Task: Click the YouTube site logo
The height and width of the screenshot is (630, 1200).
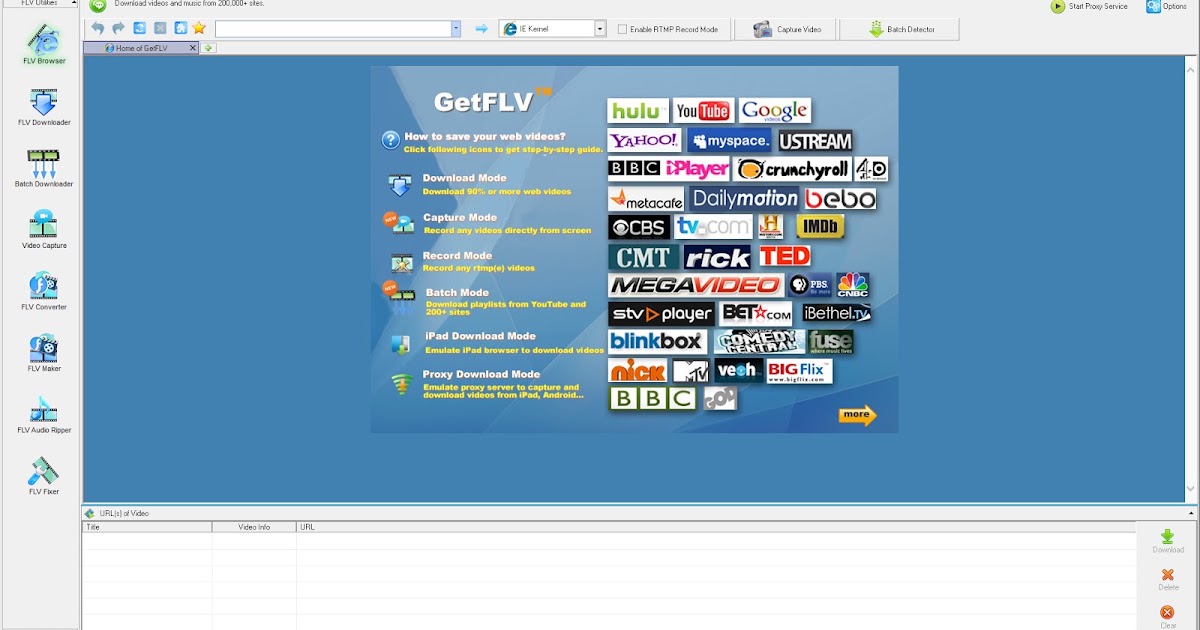Action: 703,111
